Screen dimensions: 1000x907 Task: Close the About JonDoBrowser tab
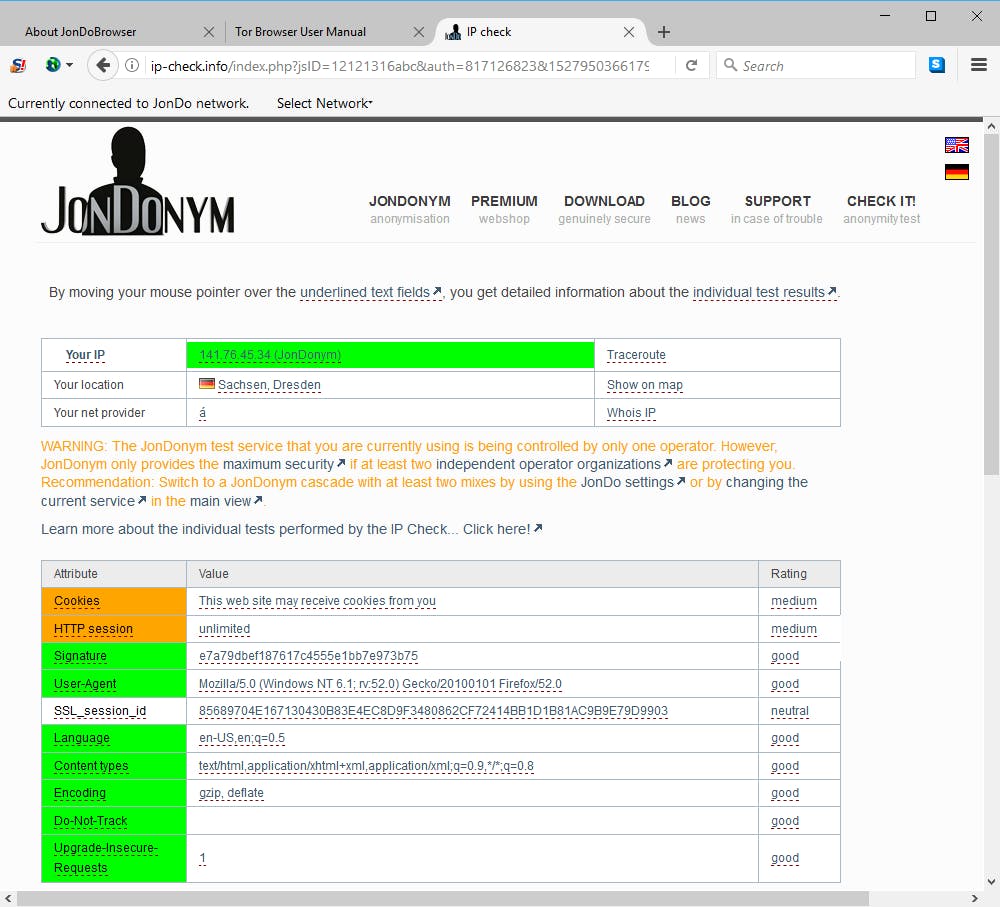click(209, 32)
